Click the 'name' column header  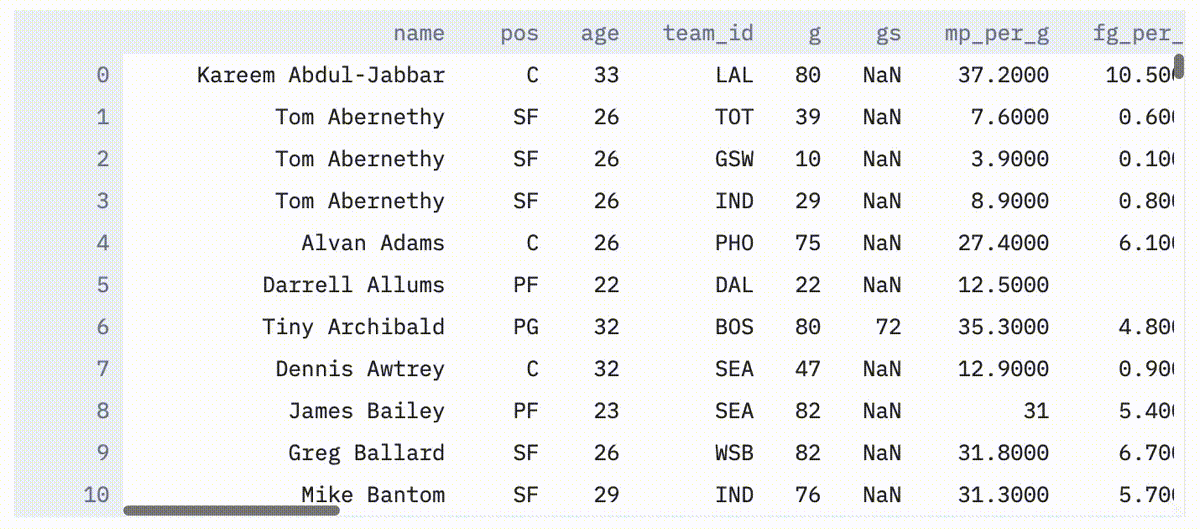(x=418, y=33)
